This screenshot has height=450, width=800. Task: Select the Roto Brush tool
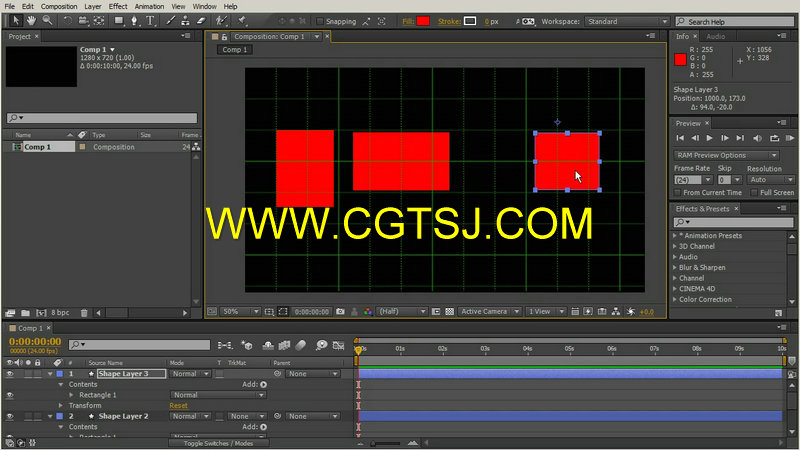(221, 21)
